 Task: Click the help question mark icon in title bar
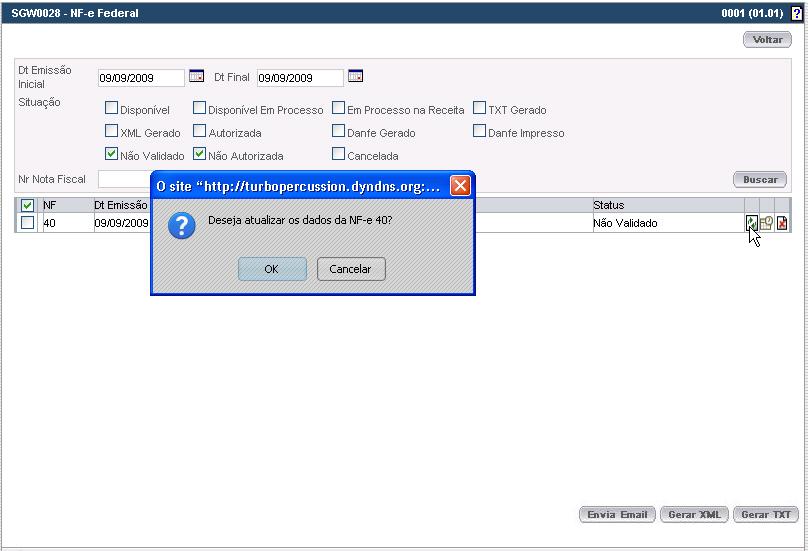[797, 14]
